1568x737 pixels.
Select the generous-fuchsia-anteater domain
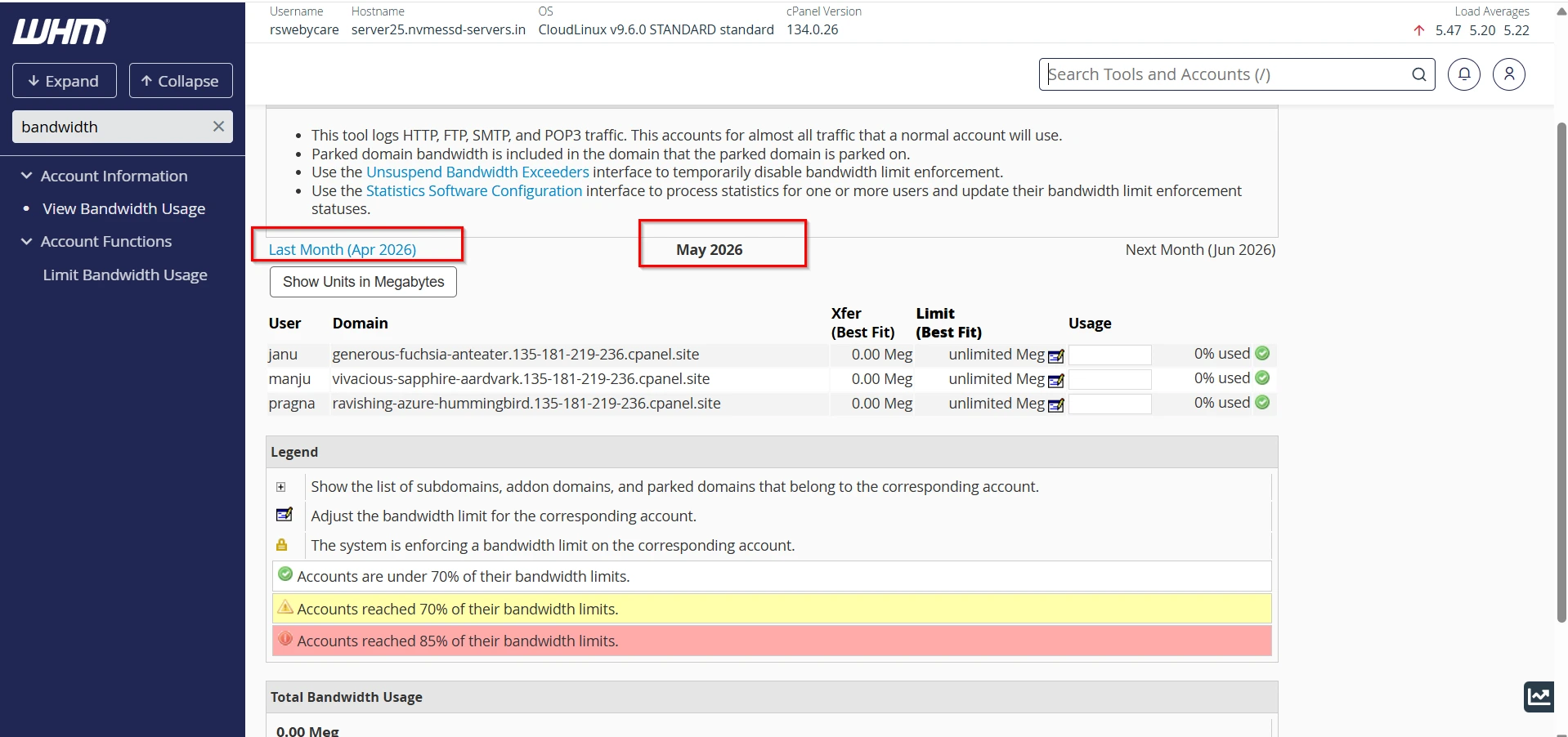(x=515, y=354)
